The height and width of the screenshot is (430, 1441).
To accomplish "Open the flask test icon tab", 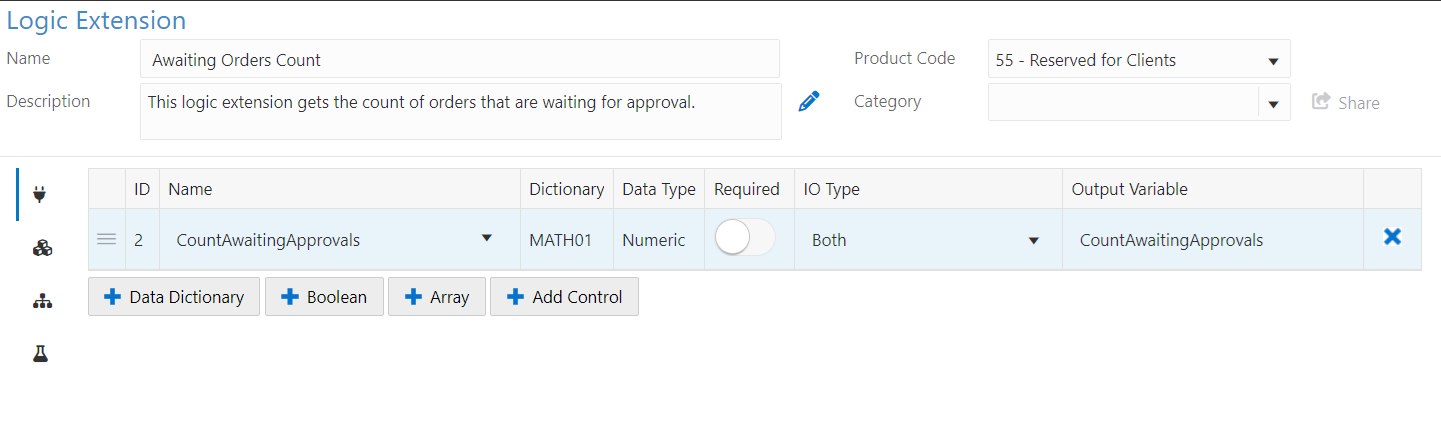I will 41,354.
